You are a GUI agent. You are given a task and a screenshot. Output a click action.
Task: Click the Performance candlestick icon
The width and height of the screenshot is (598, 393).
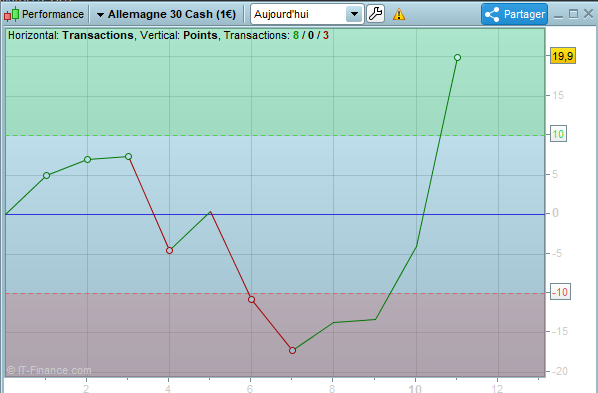coord(11,14)
